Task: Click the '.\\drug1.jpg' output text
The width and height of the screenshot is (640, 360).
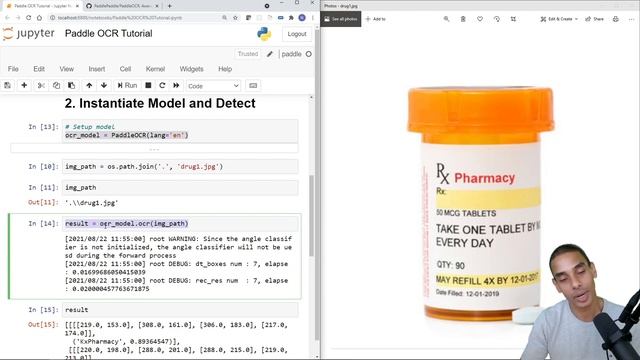Action: pos(91,202)
